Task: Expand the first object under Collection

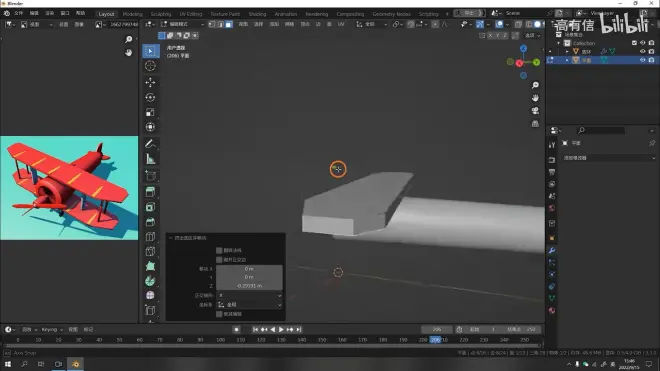Action: coord(567,52)
